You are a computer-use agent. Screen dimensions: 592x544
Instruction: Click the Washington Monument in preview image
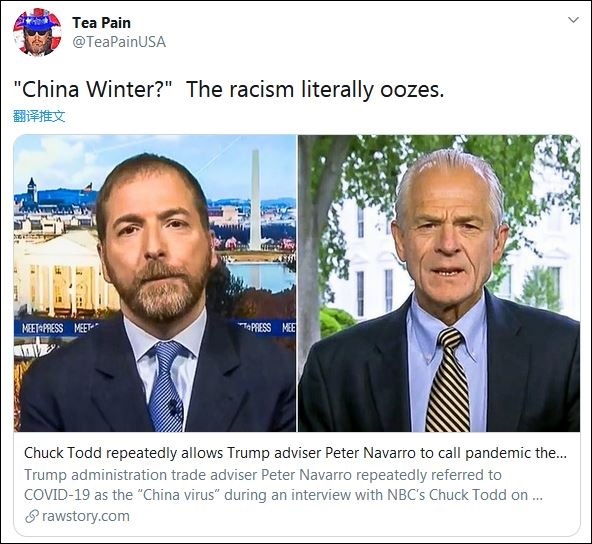[256, 199]
